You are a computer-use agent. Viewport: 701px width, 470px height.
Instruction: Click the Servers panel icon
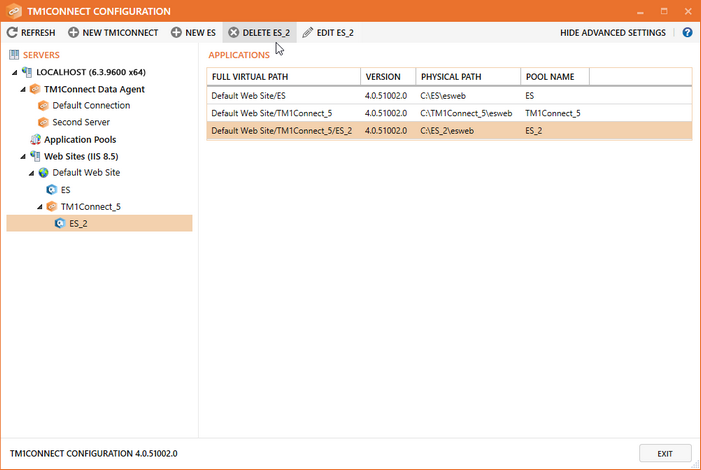point(14,55)
